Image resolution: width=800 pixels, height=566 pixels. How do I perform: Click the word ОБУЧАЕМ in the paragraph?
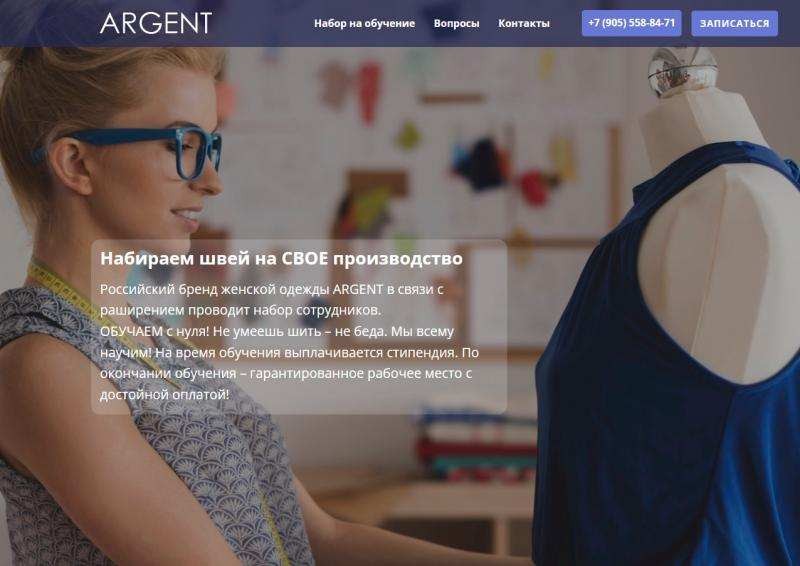click(x=131, y=331)
